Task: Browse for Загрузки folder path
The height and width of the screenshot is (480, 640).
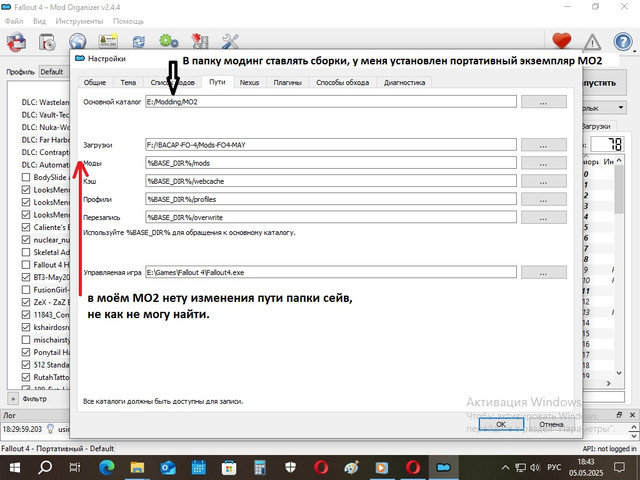Action: pos(544,144)
